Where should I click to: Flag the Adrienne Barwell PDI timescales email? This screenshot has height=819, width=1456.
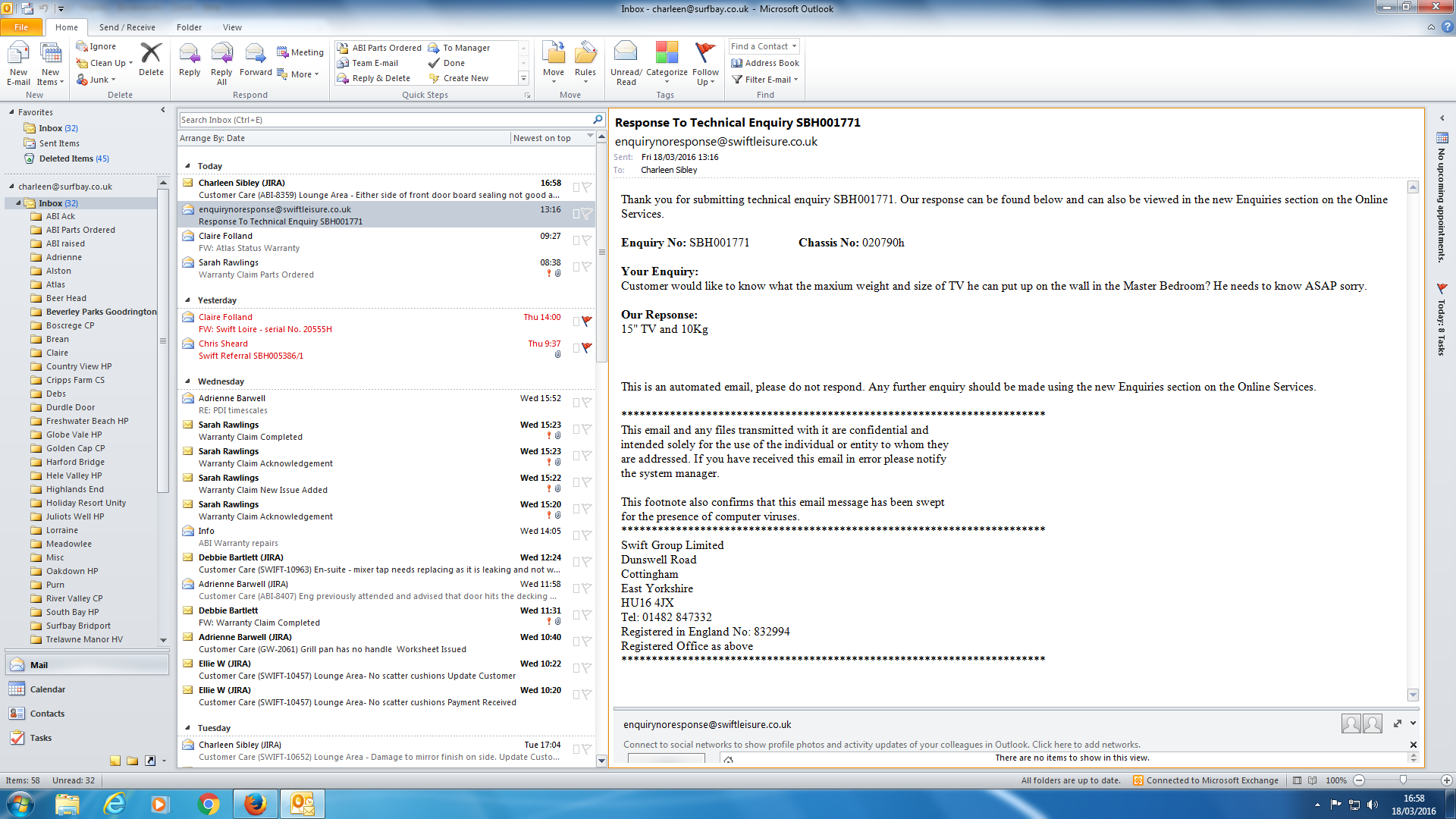586,403
